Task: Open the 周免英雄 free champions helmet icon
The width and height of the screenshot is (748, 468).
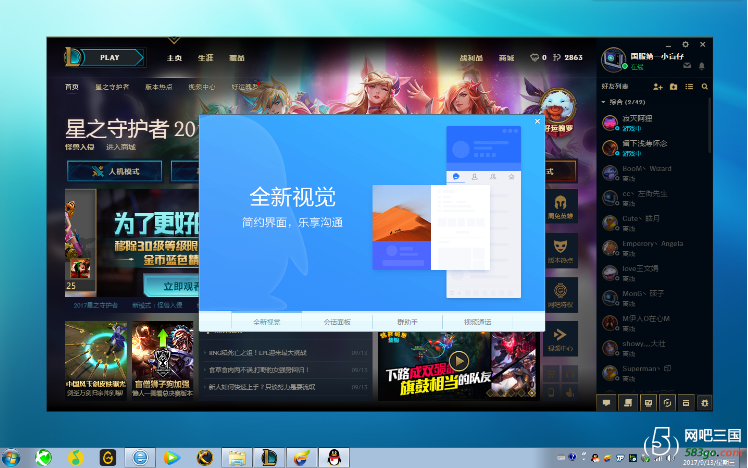Action: click(561, 207)
